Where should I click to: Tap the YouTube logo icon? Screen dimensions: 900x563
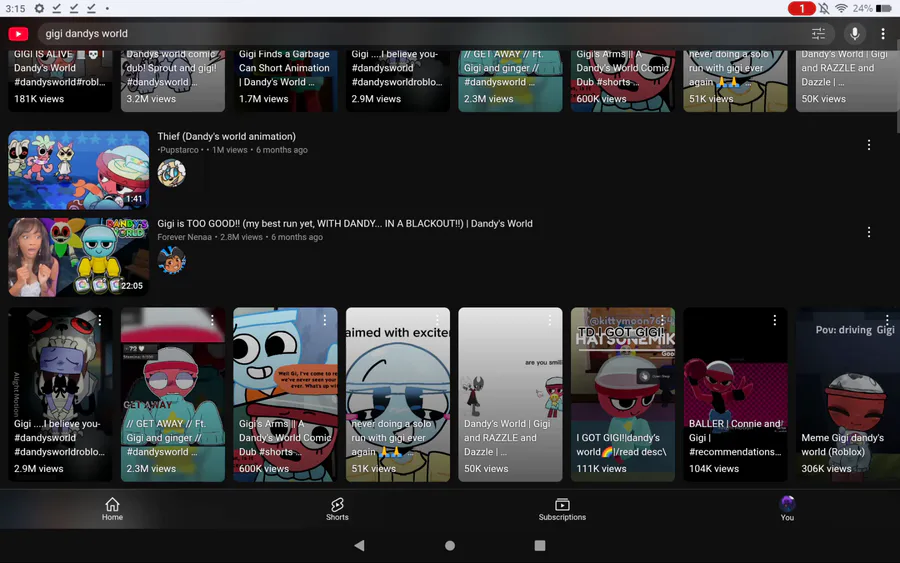[18, 34]
